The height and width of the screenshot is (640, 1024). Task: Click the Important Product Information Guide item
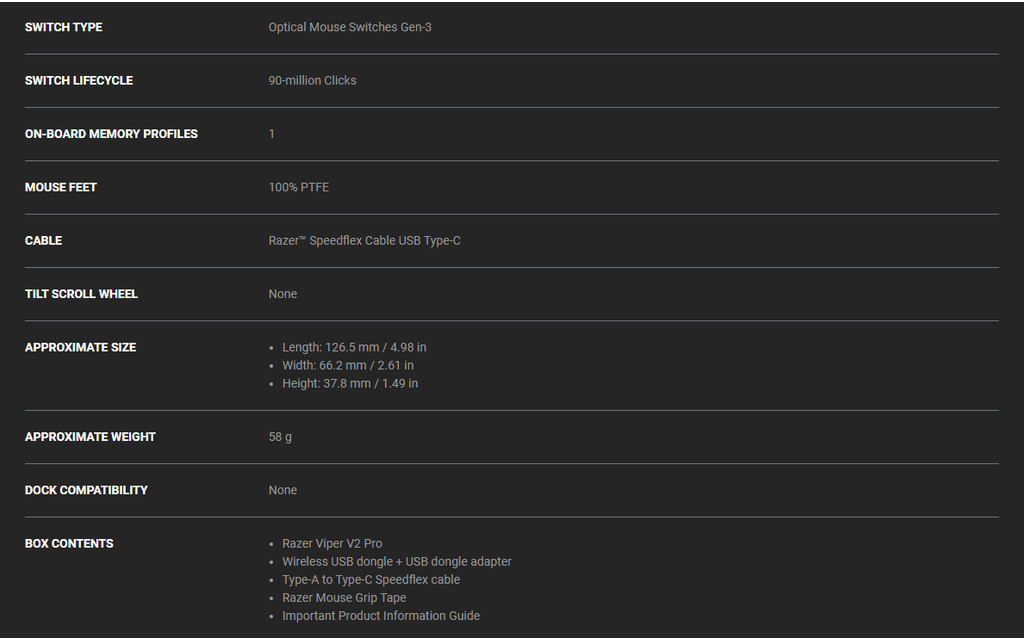point(380,616)
